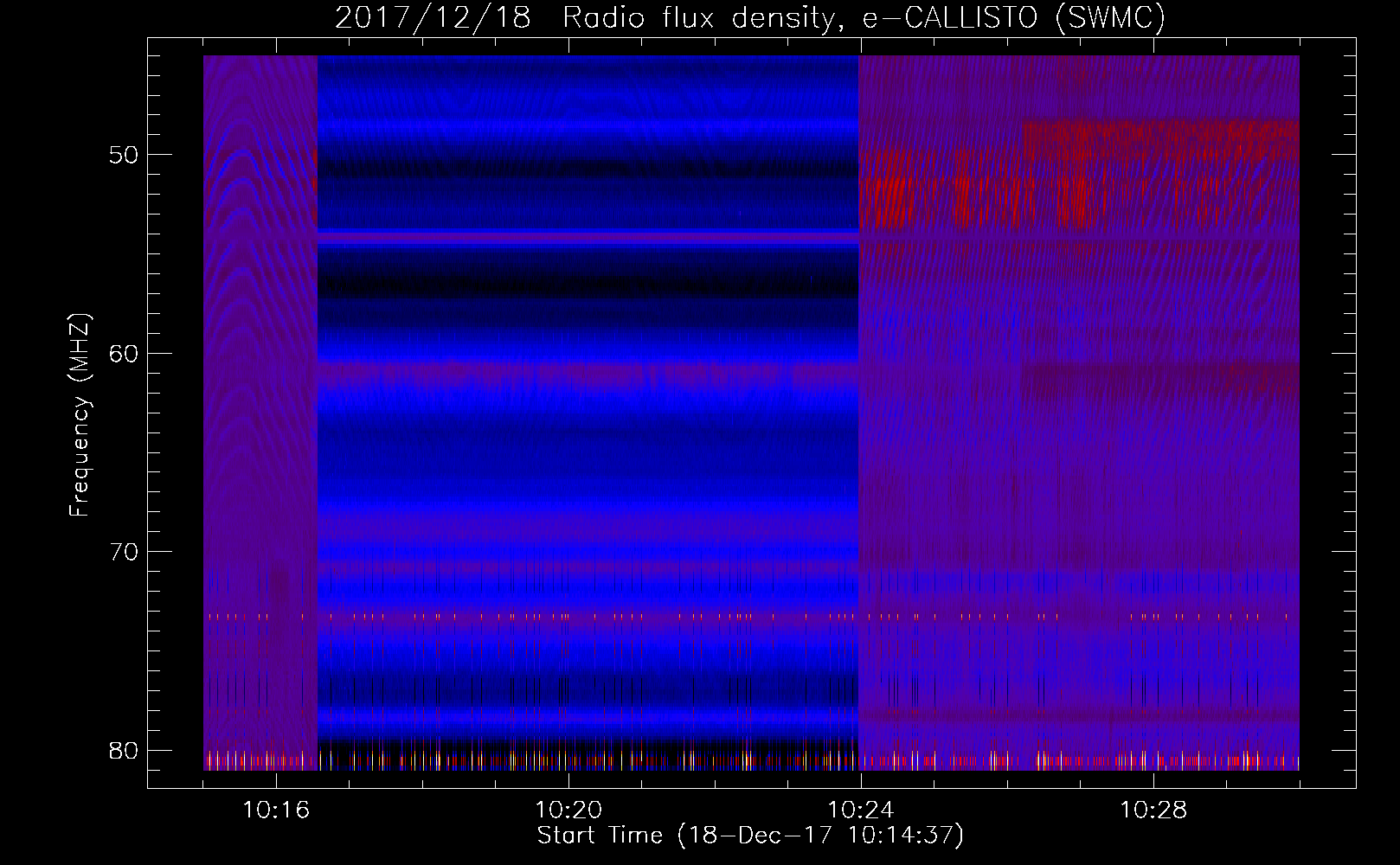Click the 50 MHz frequency tick label

click(125, 156)
